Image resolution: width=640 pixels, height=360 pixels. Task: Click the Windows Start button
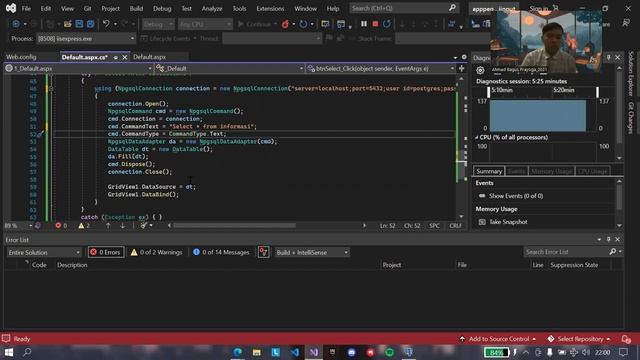pyautogui.click(x=8, y=352)
